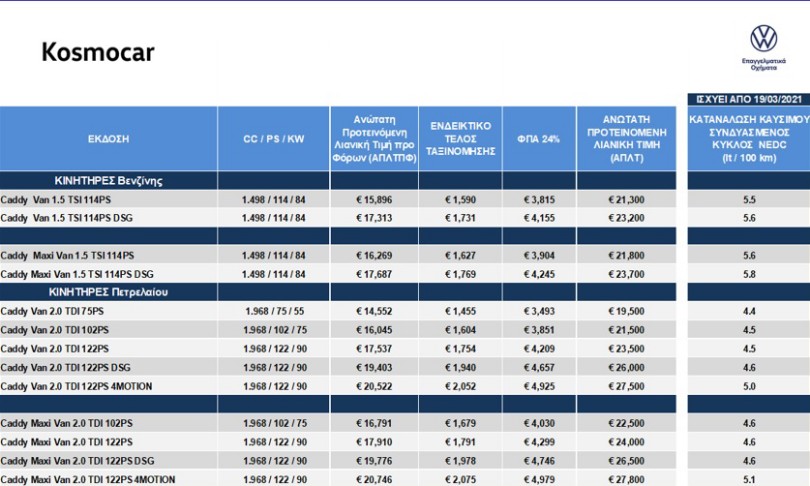The width and height of the screenshot is (810, 486).
Task: Click the Kosmocar title text
Action: pyautogui.click(x=98, y=52)
